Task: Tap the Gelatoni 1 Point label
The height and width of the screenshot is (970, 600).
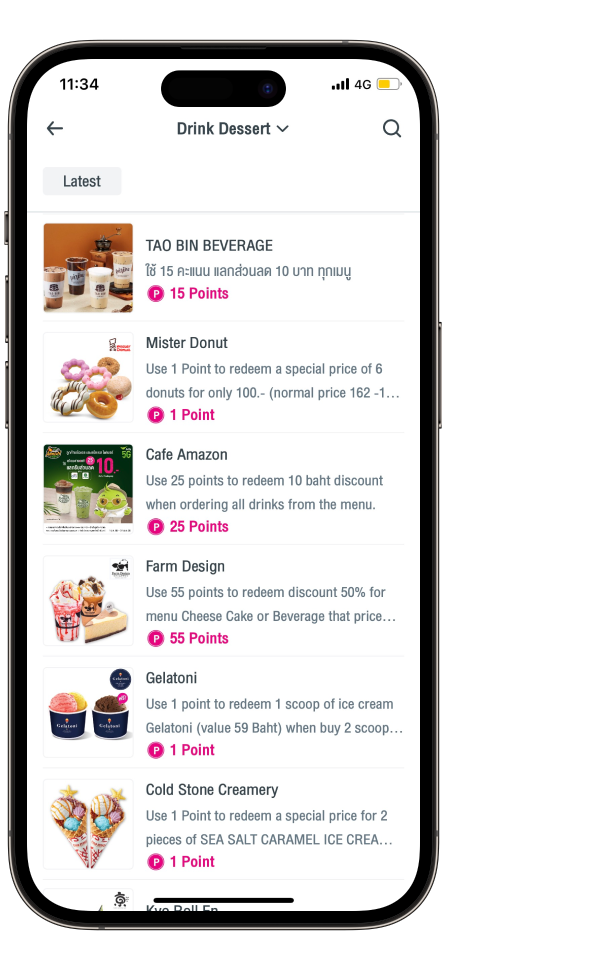Action: 192,750
